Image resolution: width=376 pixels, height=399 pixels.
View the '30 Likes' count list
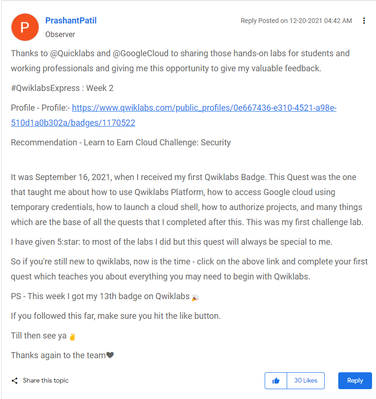(306, 380)
